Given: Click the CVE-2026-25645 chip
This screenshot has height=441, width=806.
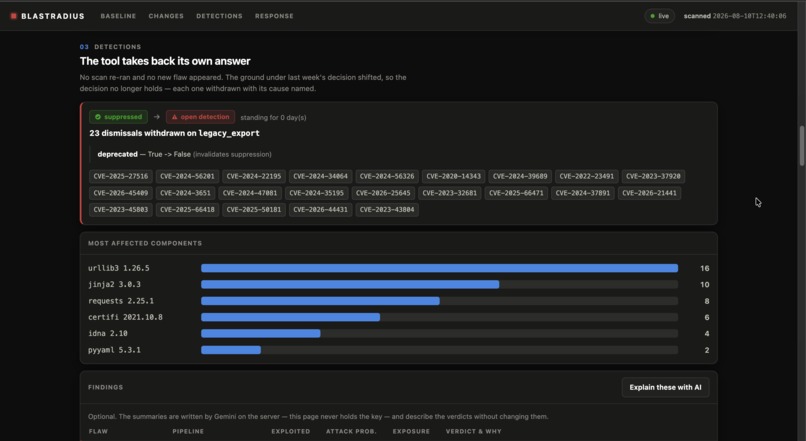Looking at the screenshot, I should click(x=383, y=193).
